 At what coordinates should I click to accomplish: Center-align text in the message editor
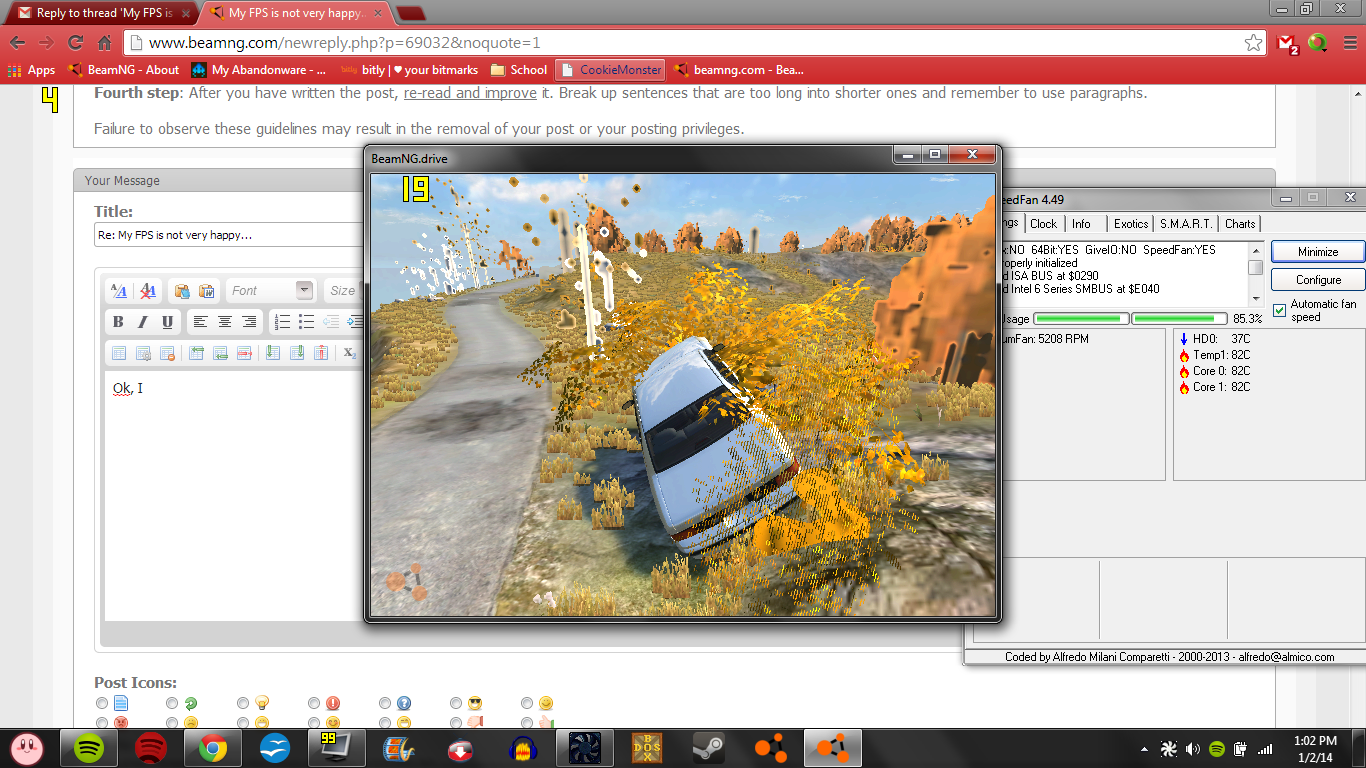pyautogui.click(x=225, y=322)
